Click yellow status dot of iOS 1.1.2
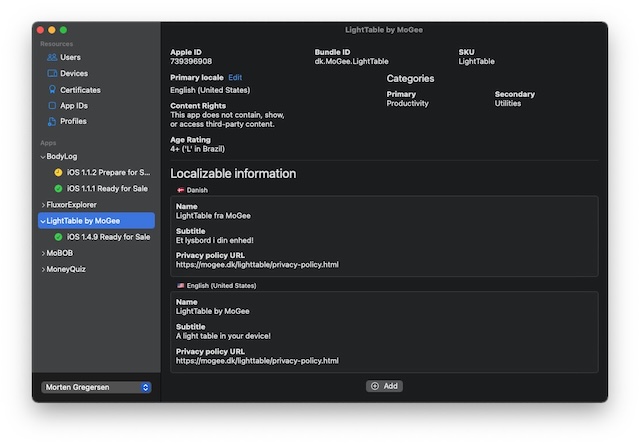The image size is (640, 445). [58, 172]
